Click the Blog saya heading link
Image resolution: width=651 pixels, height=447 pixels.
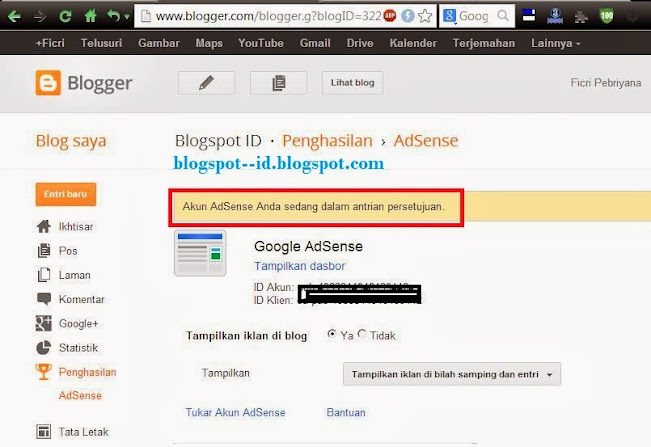pos(71,141)
